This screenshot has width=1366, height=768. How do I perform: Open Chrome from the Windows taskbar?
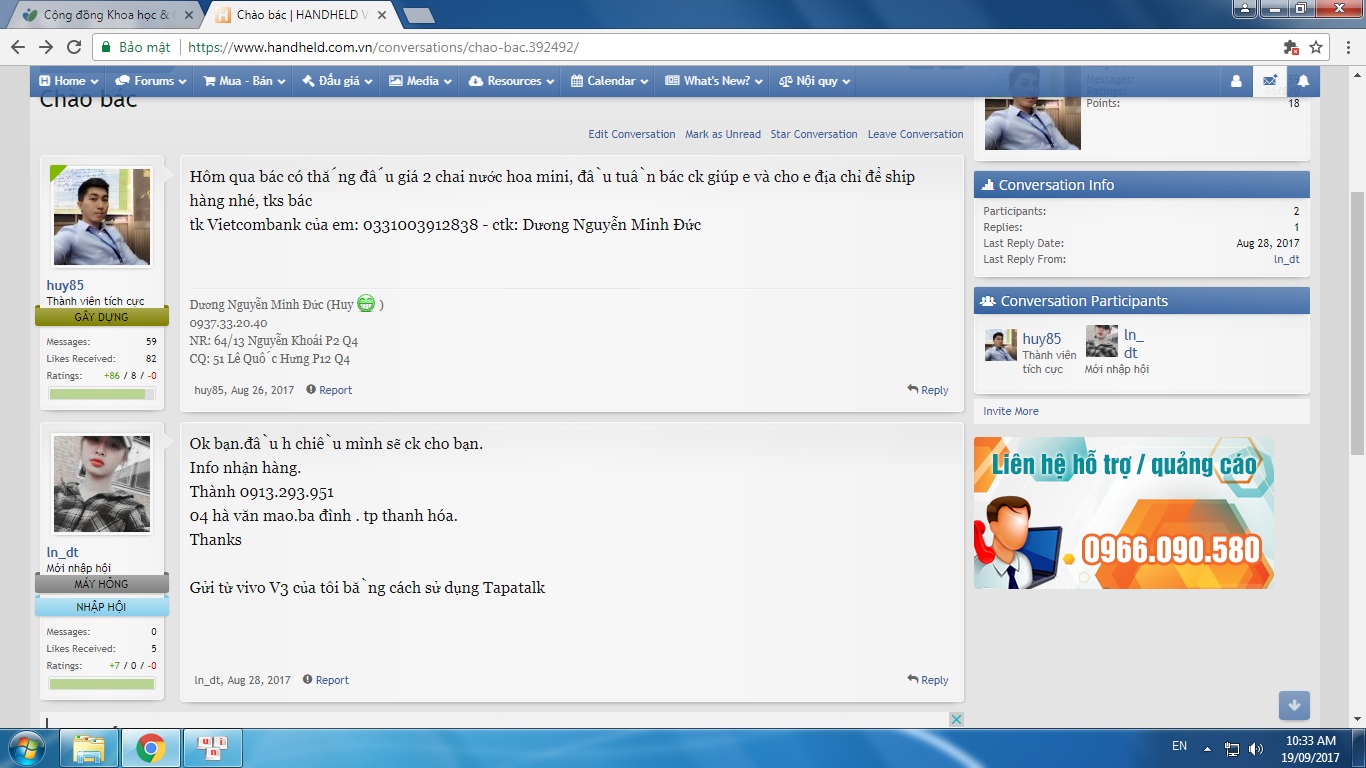(x=151, y=747)
